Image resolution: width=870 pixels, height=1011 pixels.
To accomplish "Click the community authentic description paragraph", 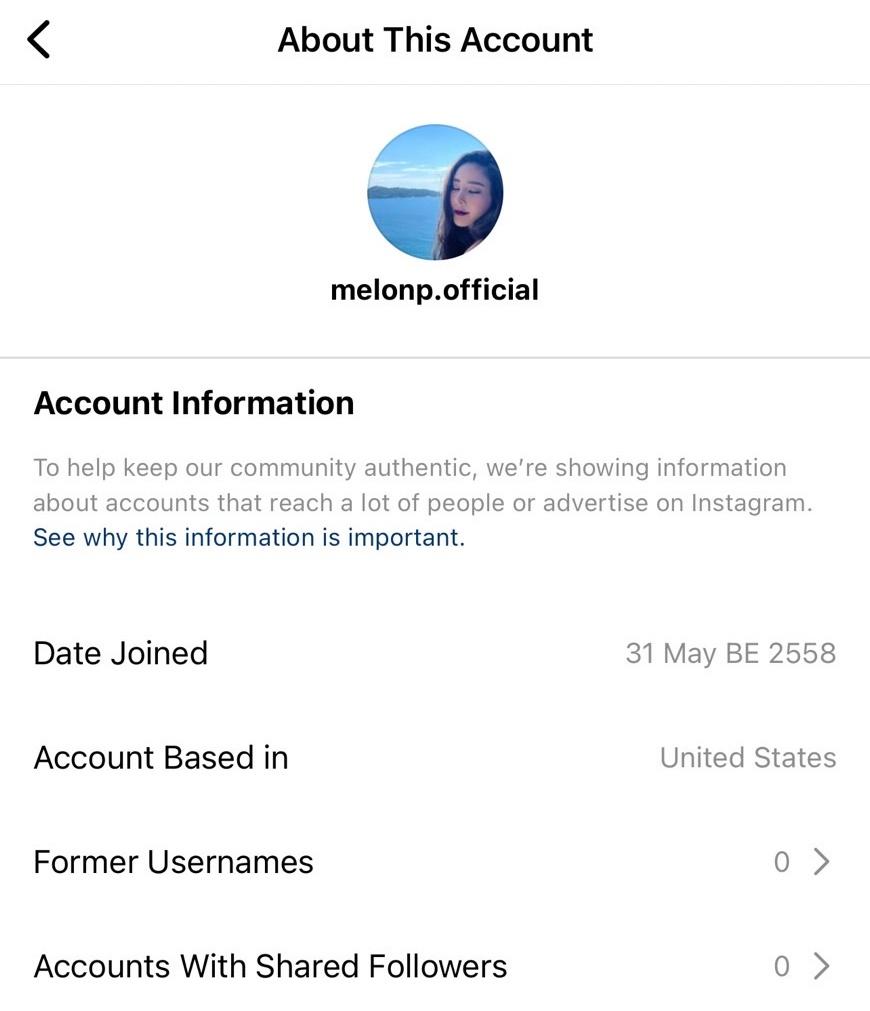I will click(422, 486).
